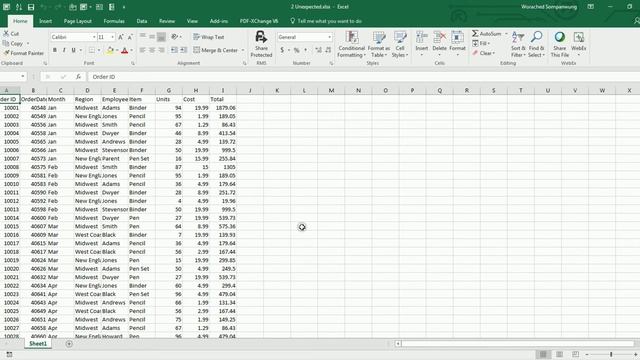The width and height of the screenshot is (640, 360).
Task: Apply the yellow fill color
Action: (x=109, y=50)
